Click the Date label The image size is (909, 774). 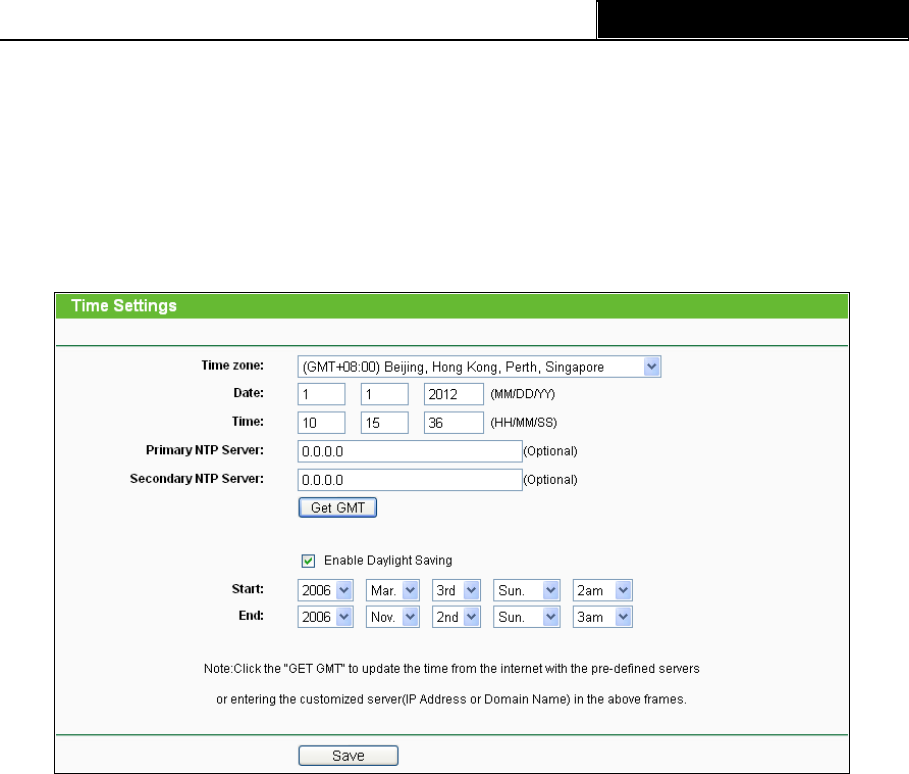coord(248,393)
